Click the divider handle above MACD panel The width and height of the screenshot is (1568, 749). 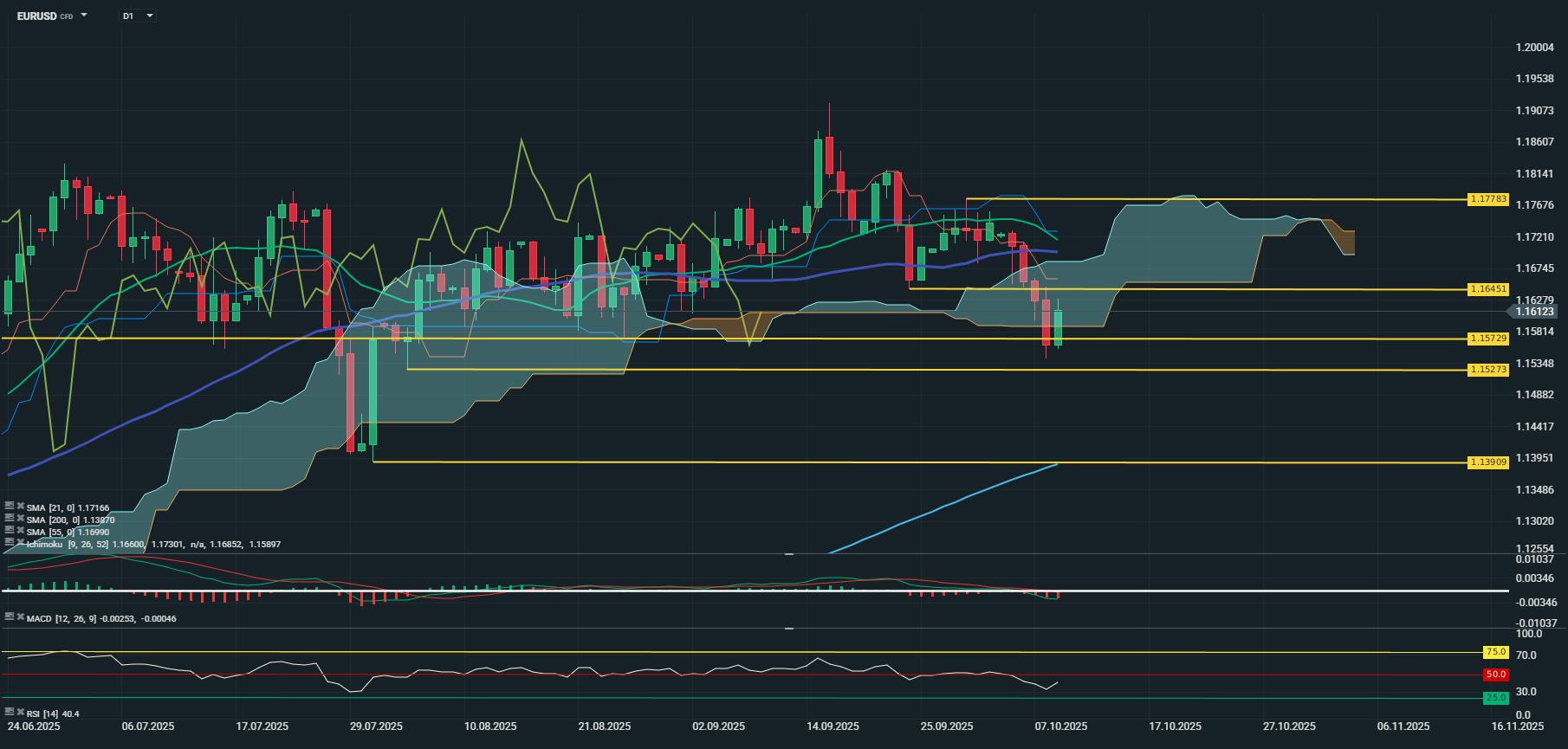789,553
